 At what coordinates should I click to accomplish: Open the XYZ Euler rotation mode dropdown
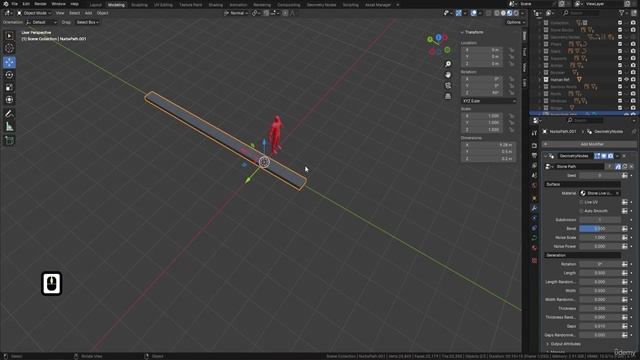point(489,101)
